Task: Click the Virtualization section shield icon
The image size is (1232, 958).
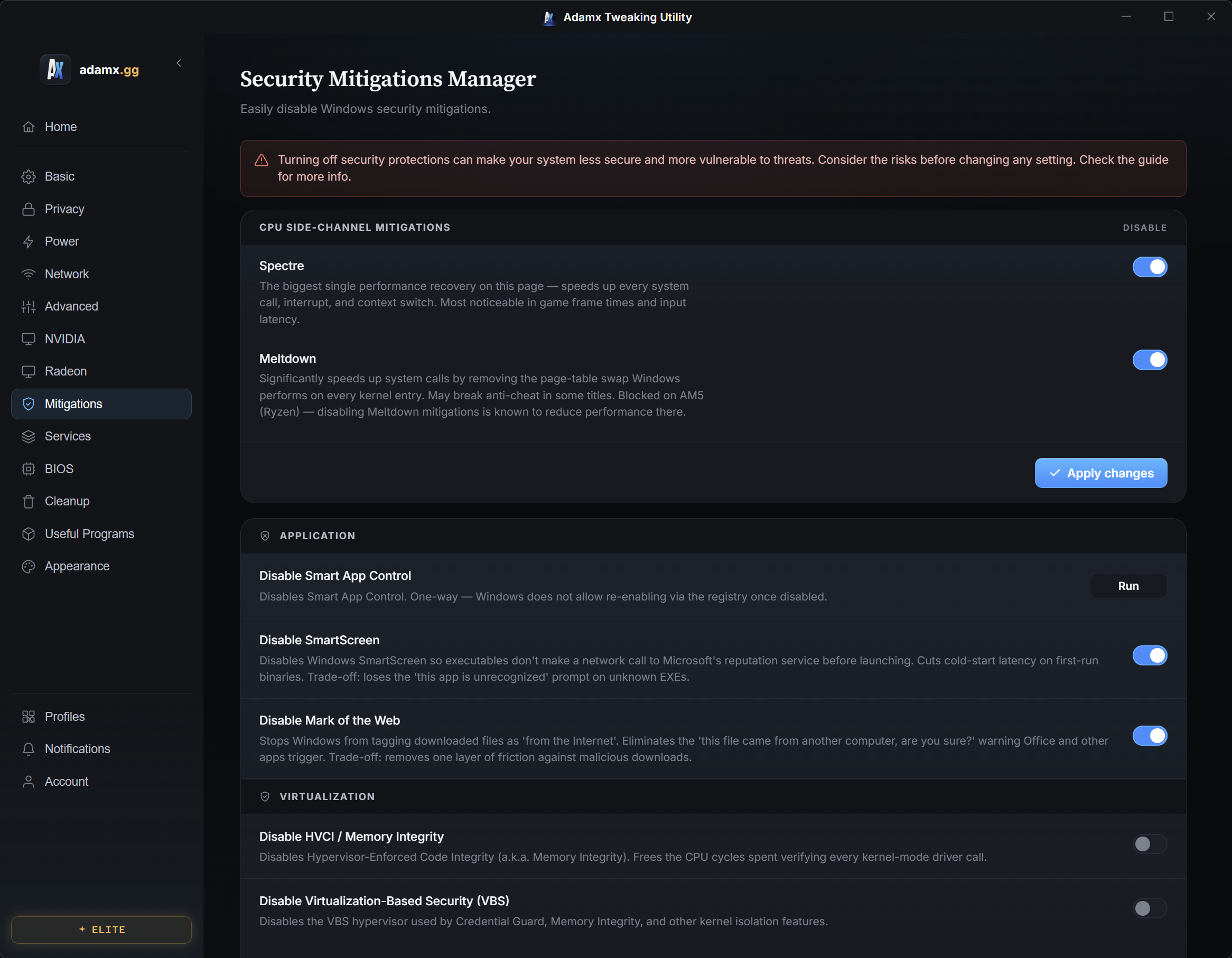Action: click(x=265, y=796)
